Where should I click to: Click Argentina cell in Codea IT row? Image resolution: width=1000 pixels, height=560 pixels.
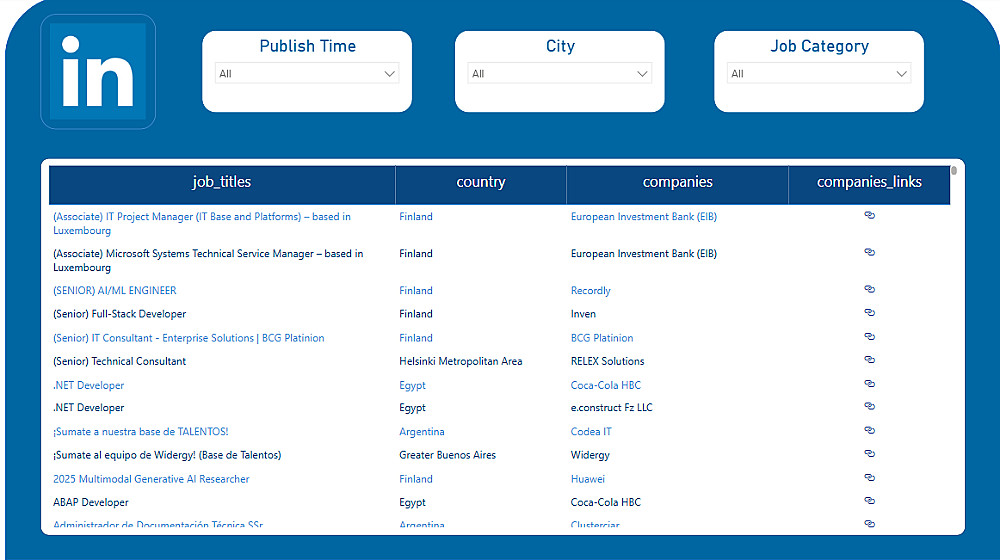point(422,432)
